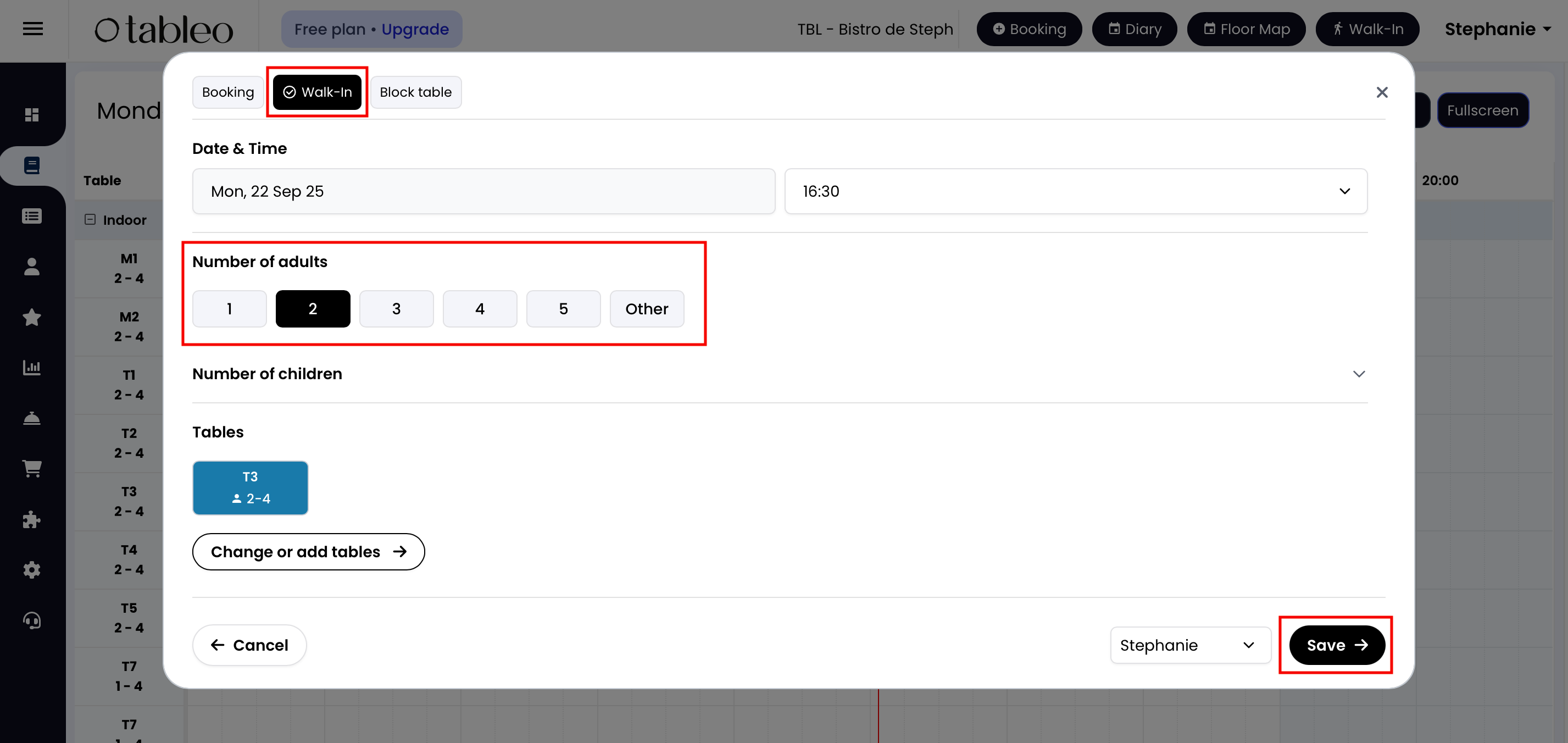Open the guests person sidebar icon
This screenshot has width=1568, height=743.
pos(32,267)
